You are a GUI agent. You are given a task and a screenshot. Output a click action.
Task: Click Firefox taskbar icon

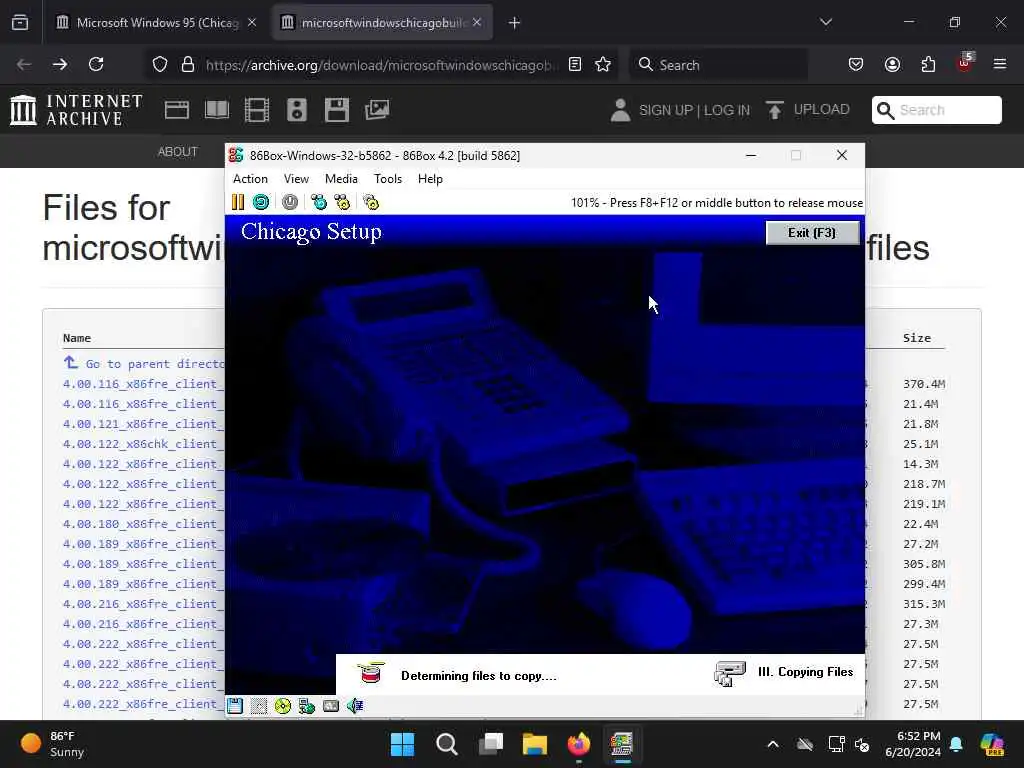coord(578,744)
